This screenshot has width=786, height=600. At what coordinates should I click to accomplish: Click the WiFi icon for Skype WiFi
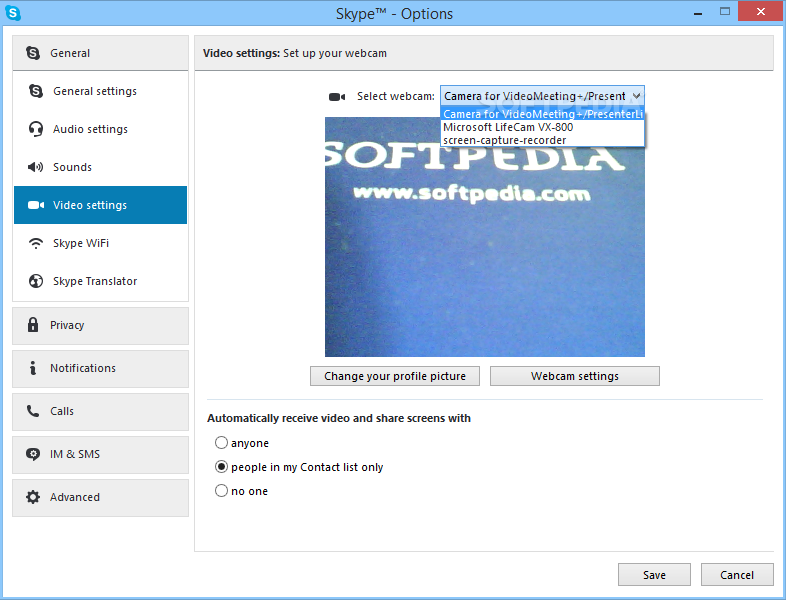36,243
